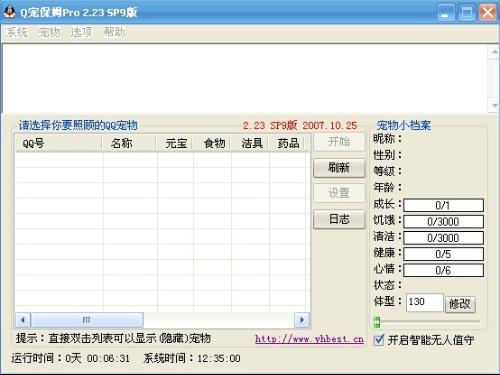This screenshot has width=500, height=375.
Task: Click the 修改 button next to body size
Action: click(460, 304)
